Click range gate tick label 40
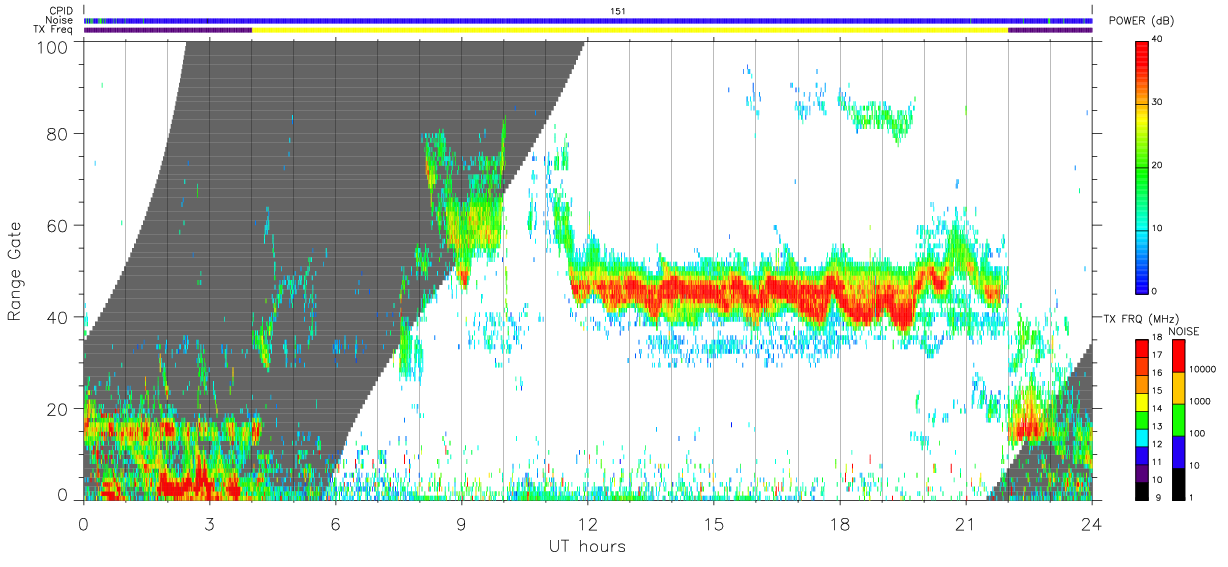Viewport: 1228px width, 567px height. (x=57, y=317)
